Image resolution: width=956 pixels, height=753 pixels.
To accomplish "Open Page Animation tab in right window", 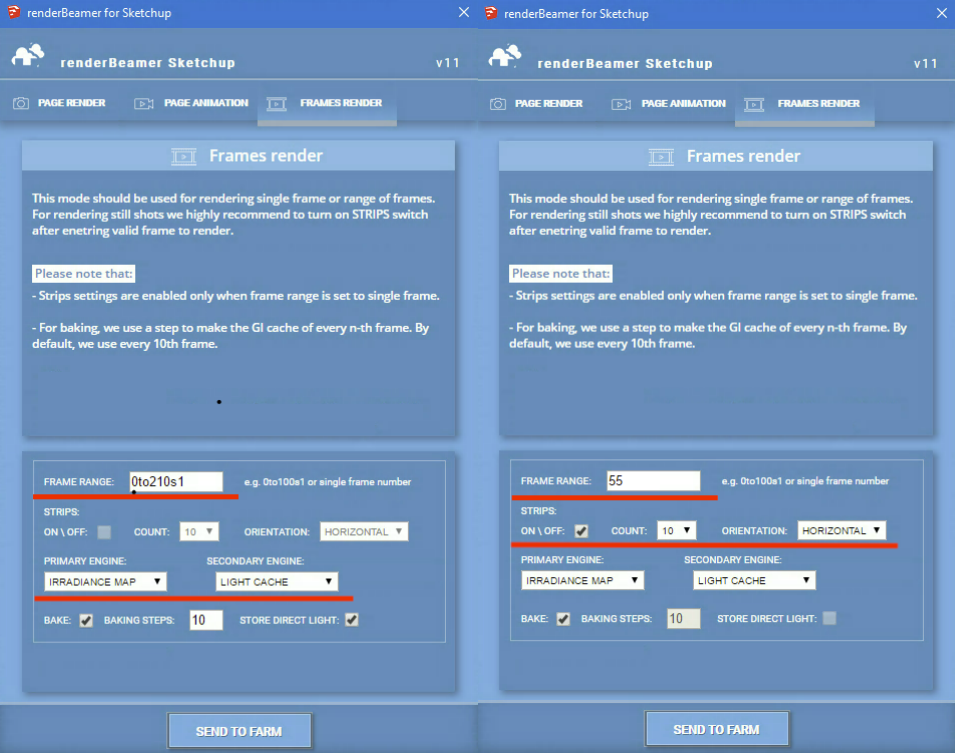I will click(x=669, y=104).
